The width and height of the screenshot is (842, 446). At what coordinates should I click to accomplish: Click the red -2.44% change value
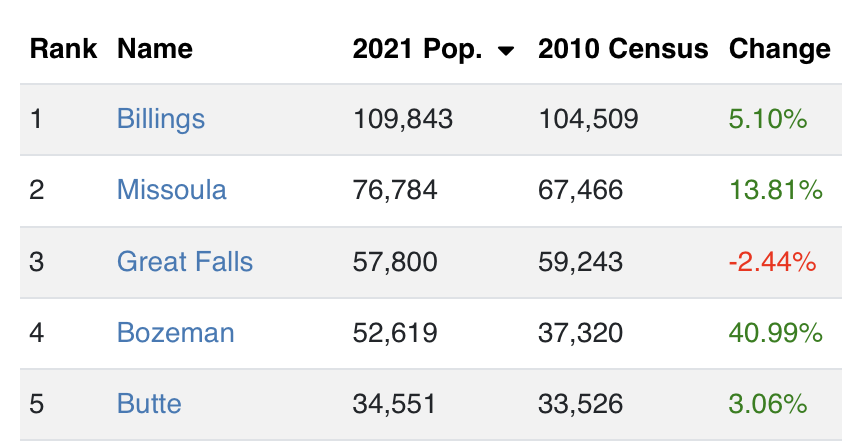772,262
